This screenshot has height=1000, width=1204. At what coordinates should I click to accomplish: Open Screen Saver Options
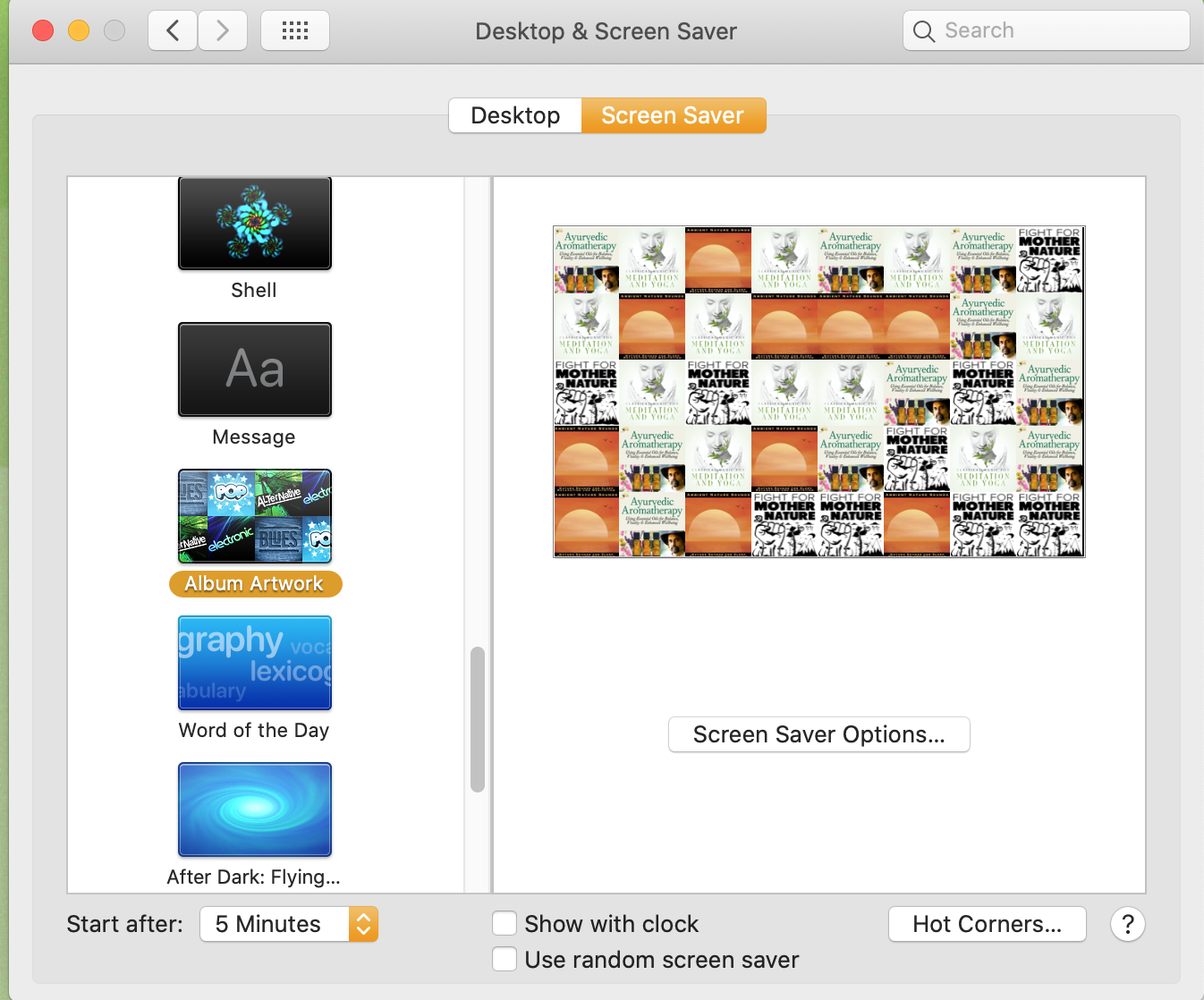(x=819, y=734)
